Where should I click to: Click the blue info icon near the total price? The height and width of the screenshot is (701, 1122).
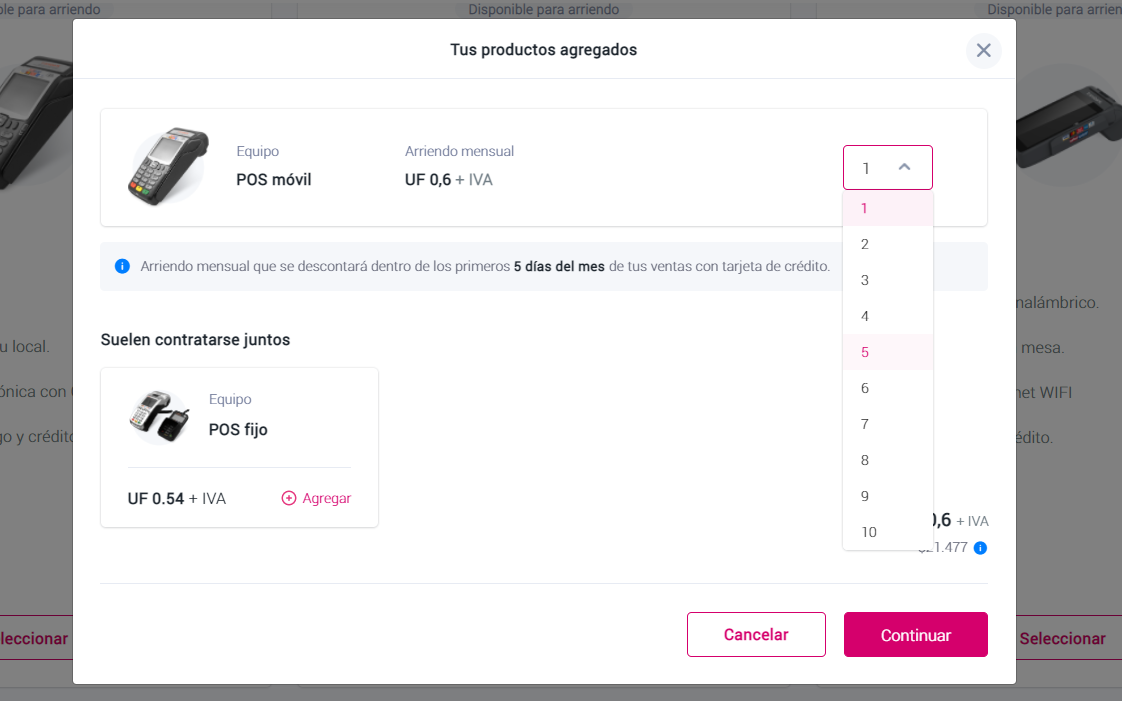980,548
